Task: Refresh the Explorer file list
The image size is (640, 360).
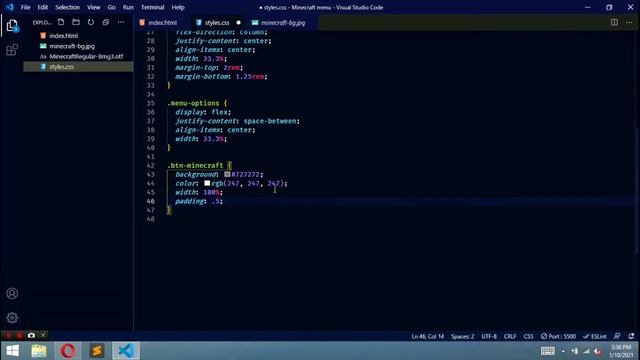Action: [91, 22]
